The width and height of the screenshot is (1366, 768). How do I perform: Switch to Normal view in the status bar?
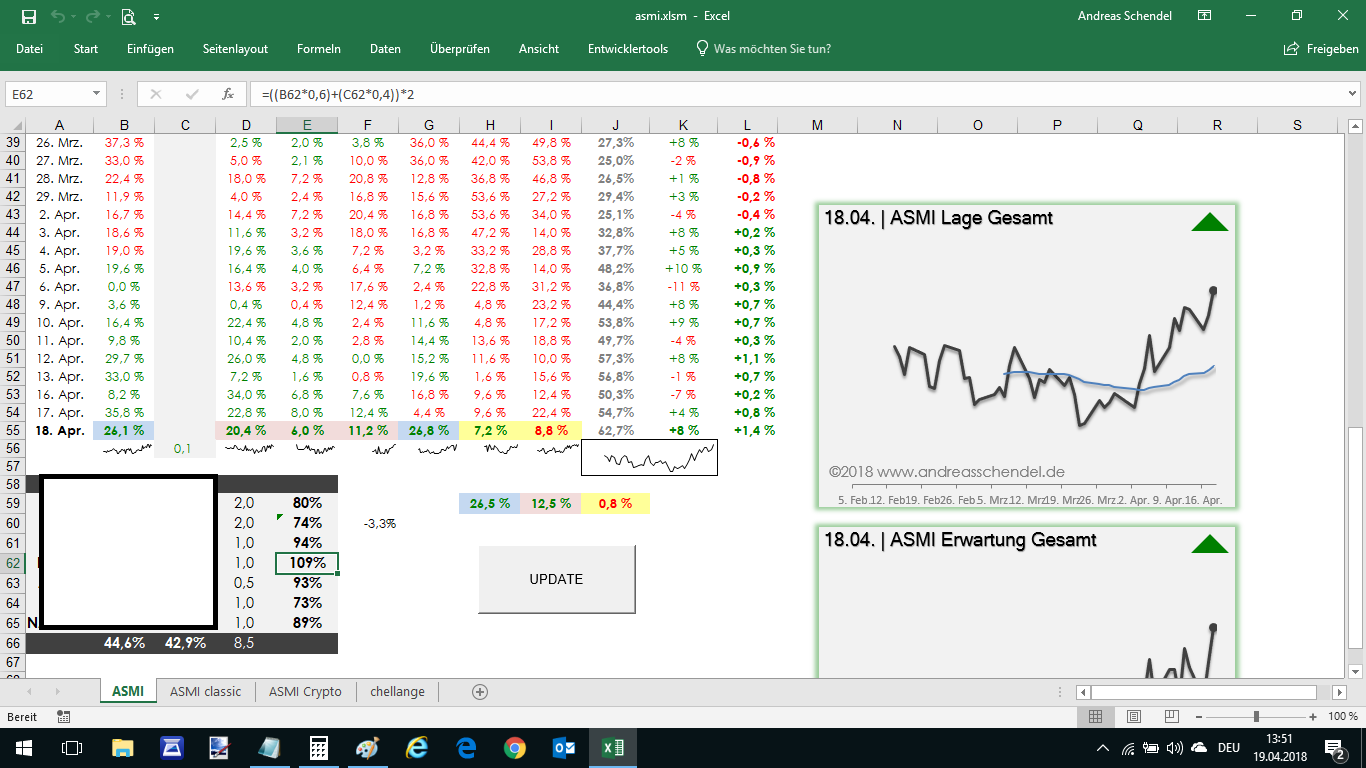(1095, 716)
